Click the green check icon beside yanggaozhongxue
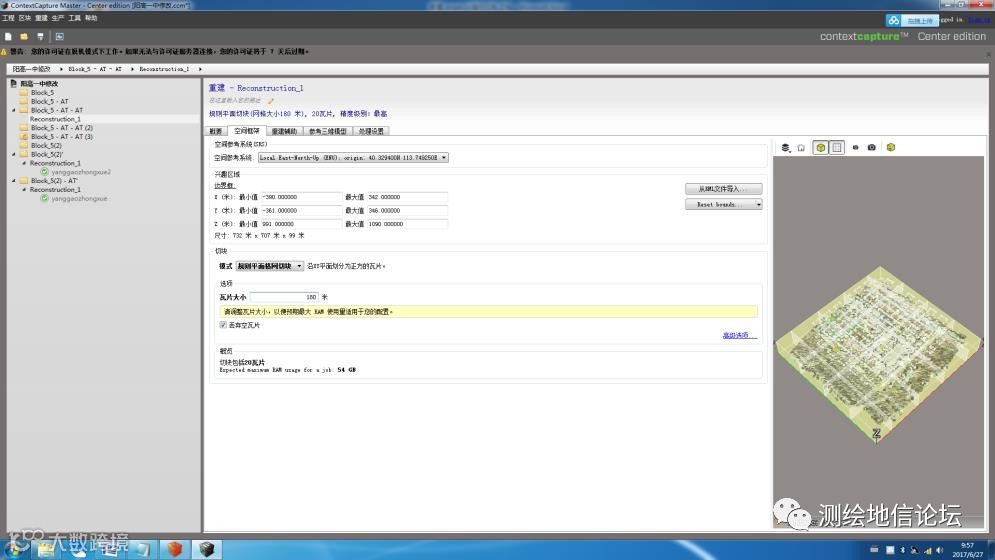This screenshot has height=560, width=995. point(44,199)
